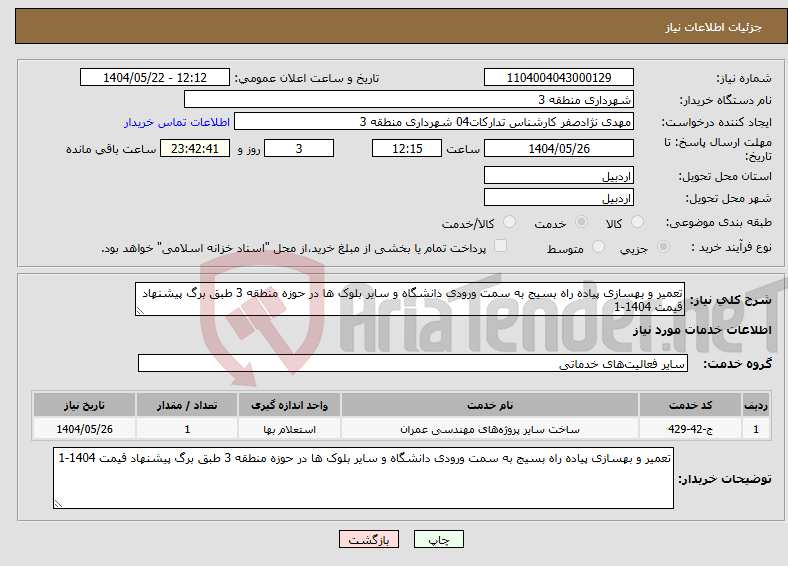Select the کالا radio button
This screenshot has height=566, width=788.
click(x=637, y=222)
